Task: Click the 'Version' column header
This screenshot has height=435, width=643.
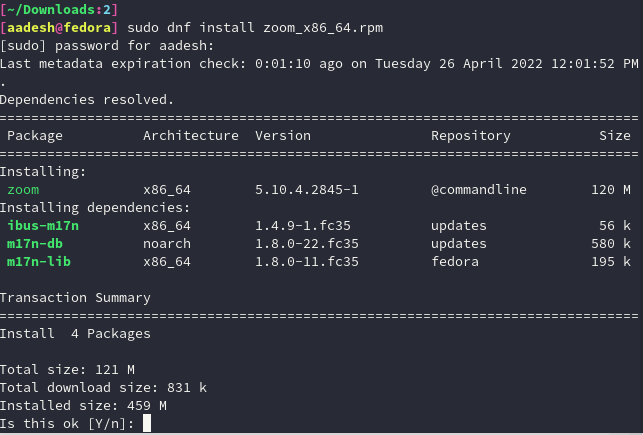Action: [x=283, y=135]
